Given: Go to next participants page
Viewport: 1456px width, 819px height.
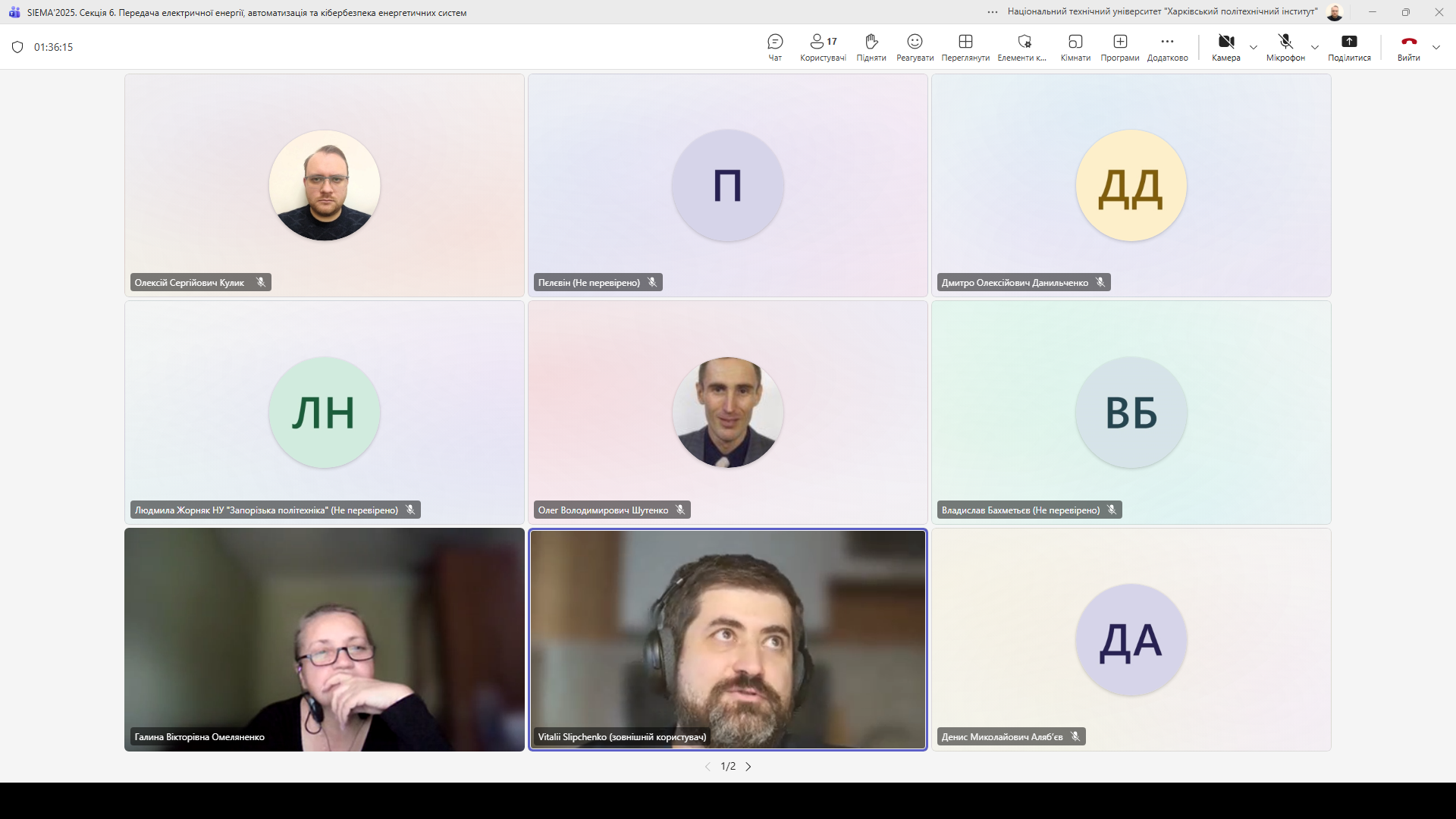Looking at the screenshot, I should coord(748,767).
